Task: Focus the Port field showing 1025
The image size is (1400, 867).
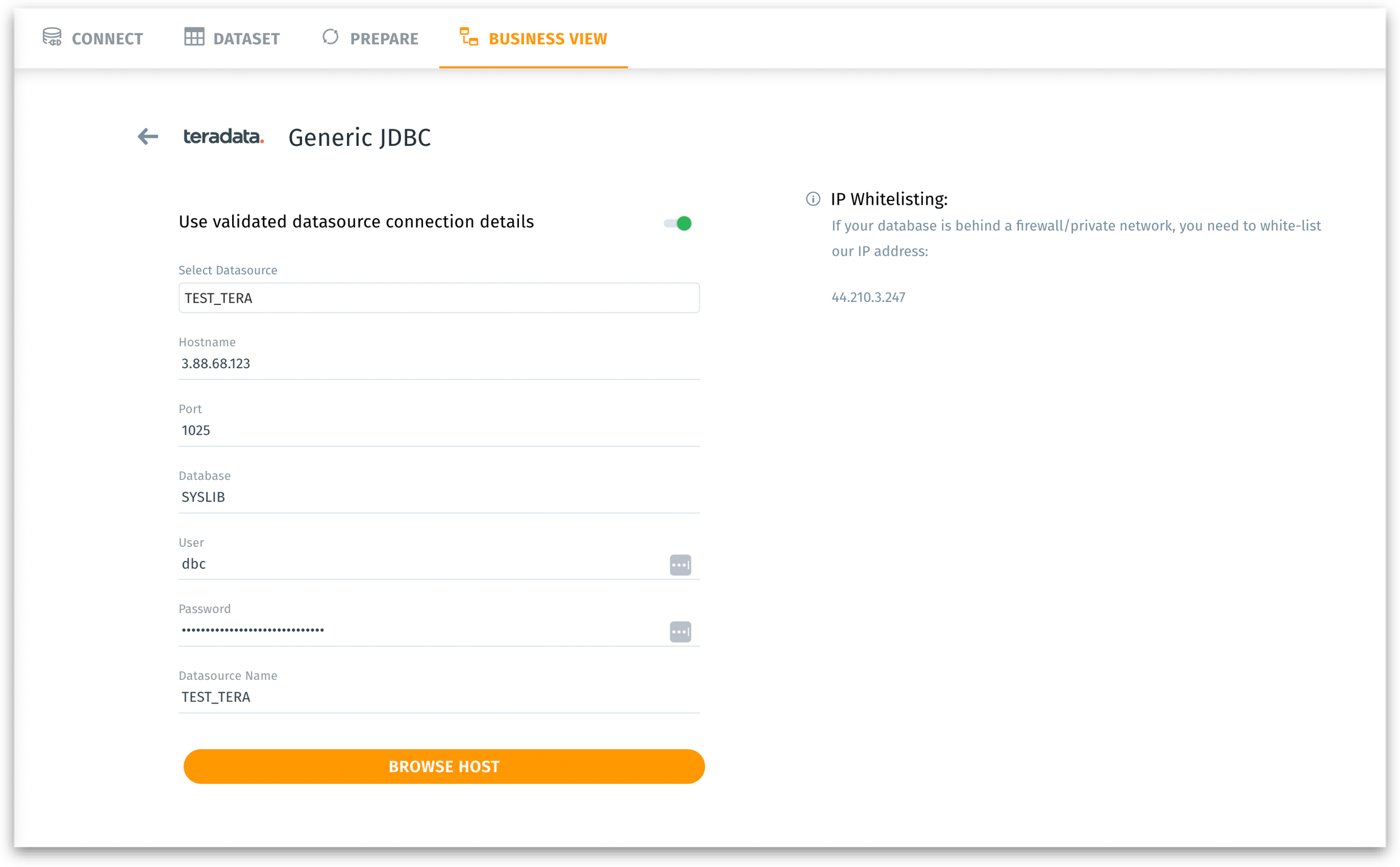Action: tap(439, 431)
